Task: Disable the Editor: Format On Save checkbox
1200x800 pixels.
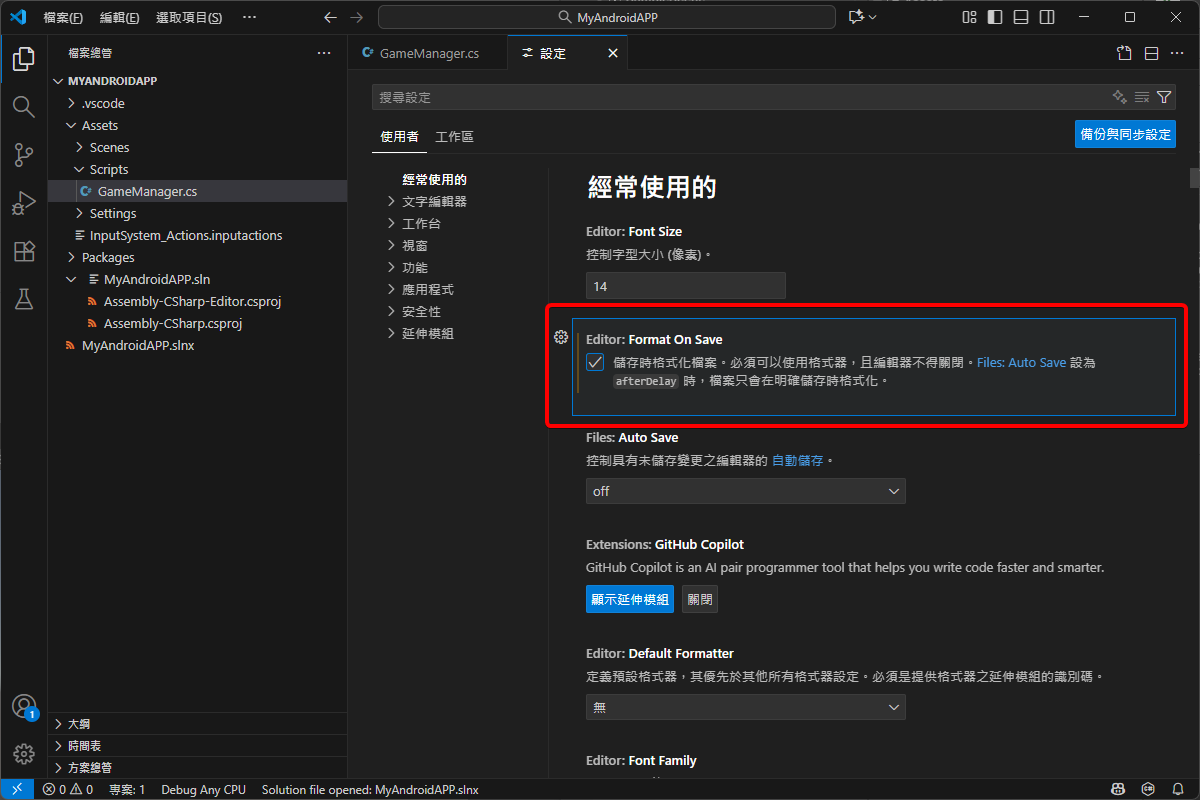Action: pyautogui.click(x=595, y=362)
